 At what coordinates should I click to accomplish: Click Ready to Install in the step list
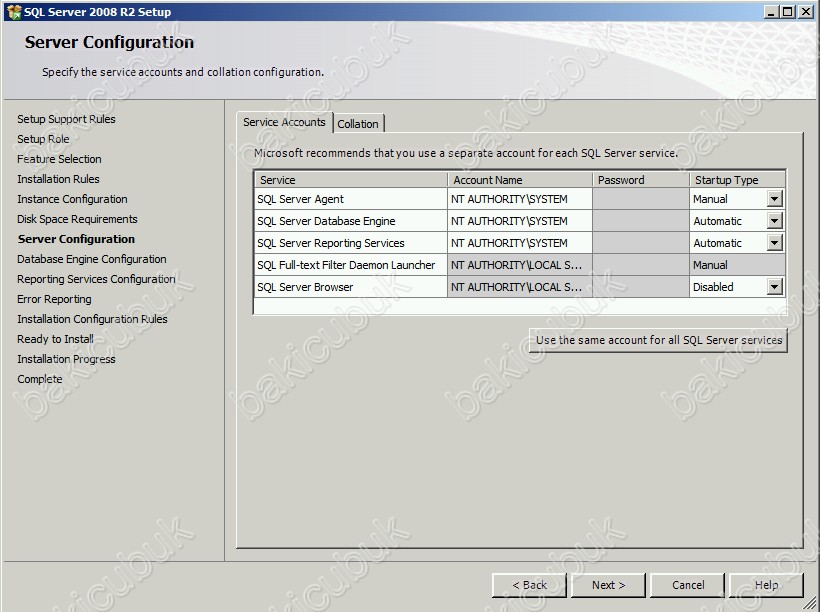[55, 339]
